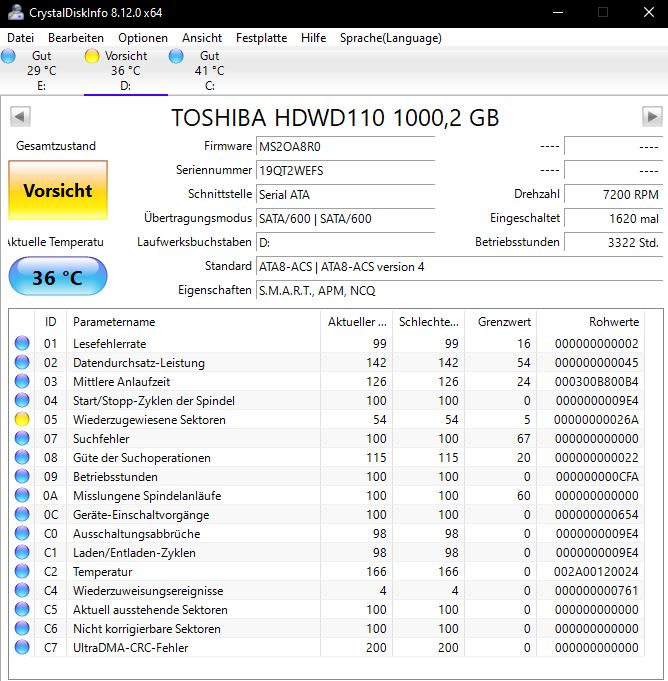Click the Firmware field MS2OA8R0

(x=345, y=146)
